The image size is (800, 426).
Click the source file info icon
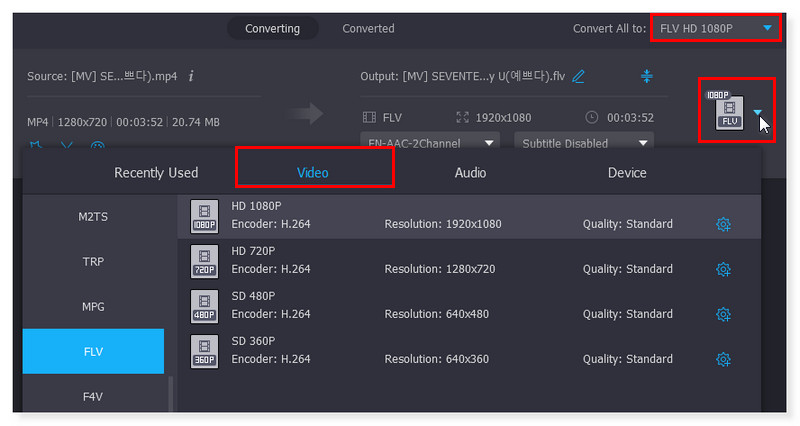pyautogui.click(x=191, y=76)
